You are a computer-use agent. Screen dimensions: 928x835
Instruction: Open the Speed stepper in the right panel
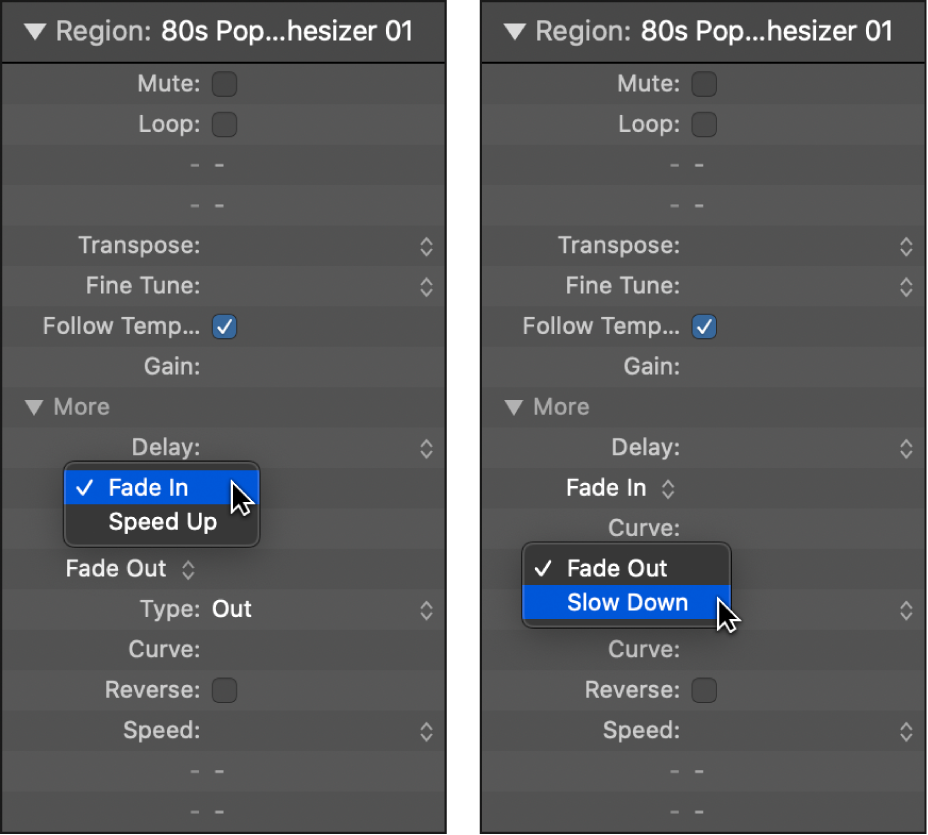pos(905,730)
